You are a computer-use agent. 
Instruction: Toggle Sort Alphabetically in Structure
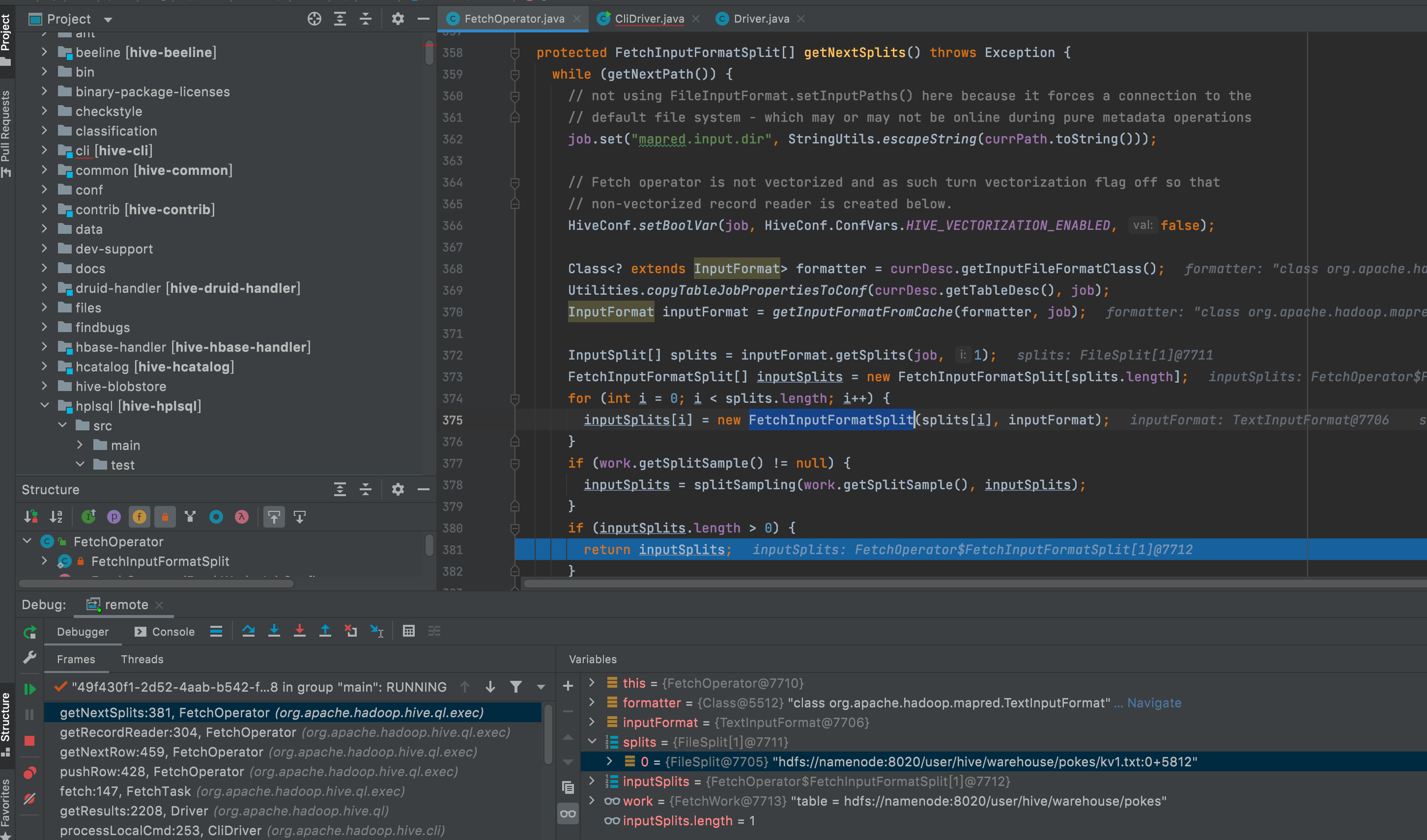pyautogui.click(x=56, y=517)
